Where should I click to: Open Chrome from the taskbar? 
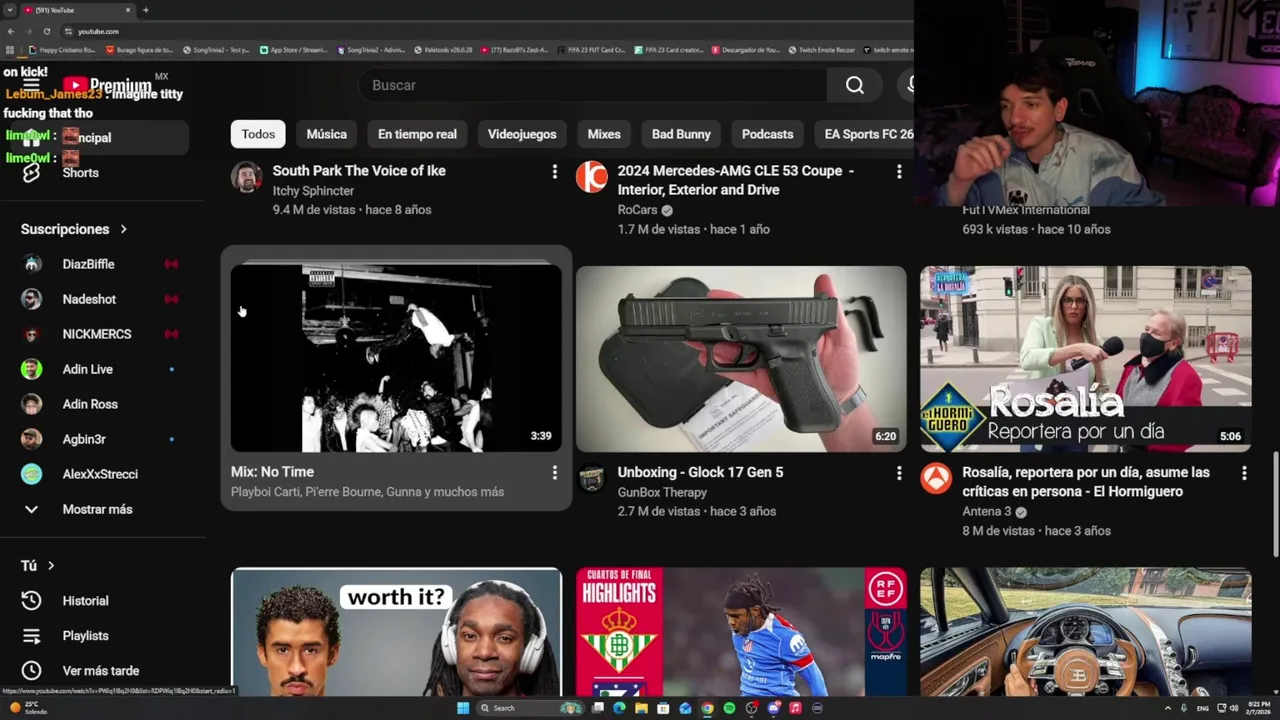707,708
